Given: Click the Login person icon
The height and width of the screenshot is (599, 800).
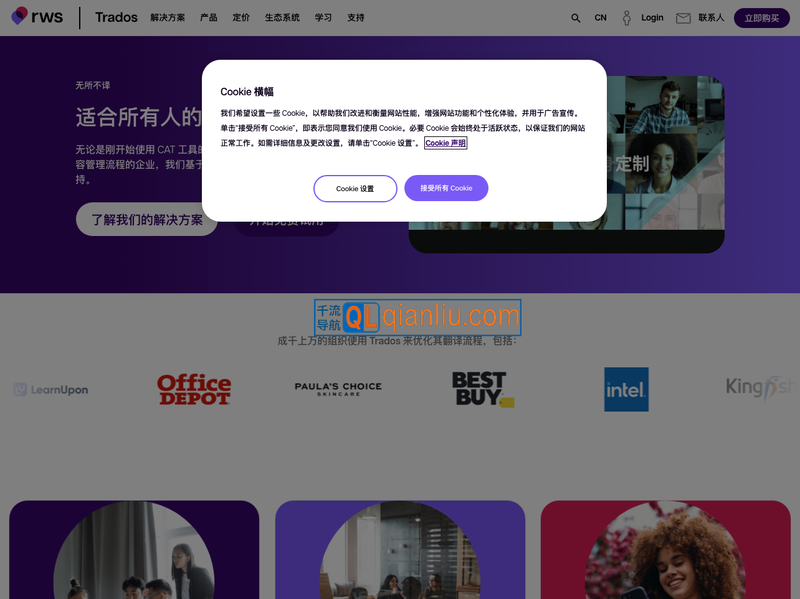Looking at the screenshot, I should pyautogui.click(x=626, y=17).
